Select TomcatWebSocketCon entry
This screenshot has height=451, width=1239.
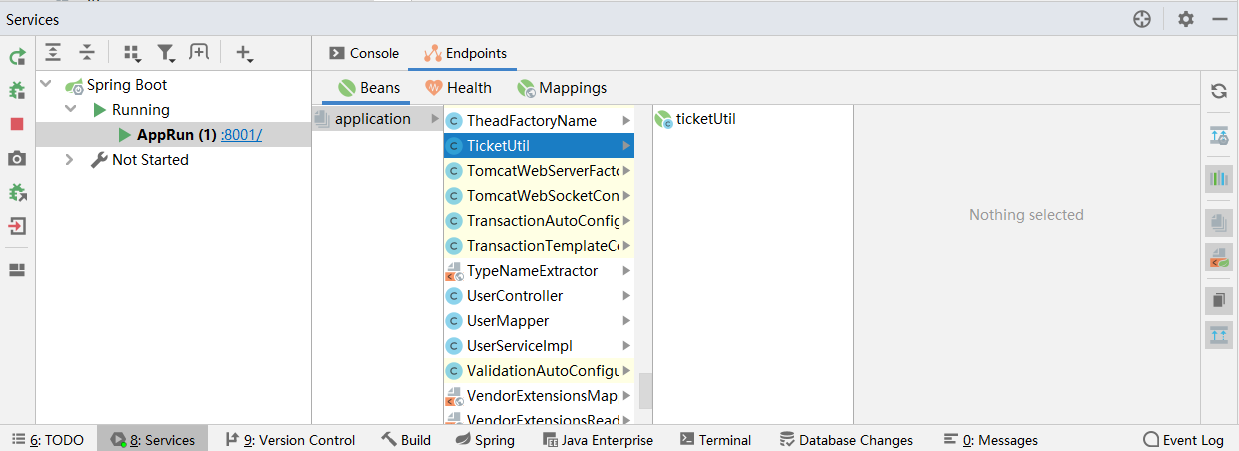(538, 196)
